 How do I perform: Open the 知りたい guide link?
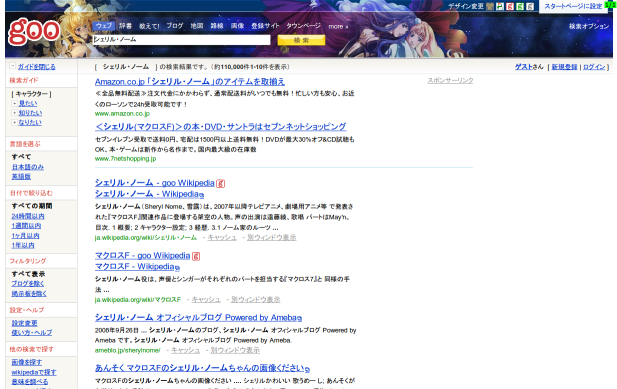point(30,113)
